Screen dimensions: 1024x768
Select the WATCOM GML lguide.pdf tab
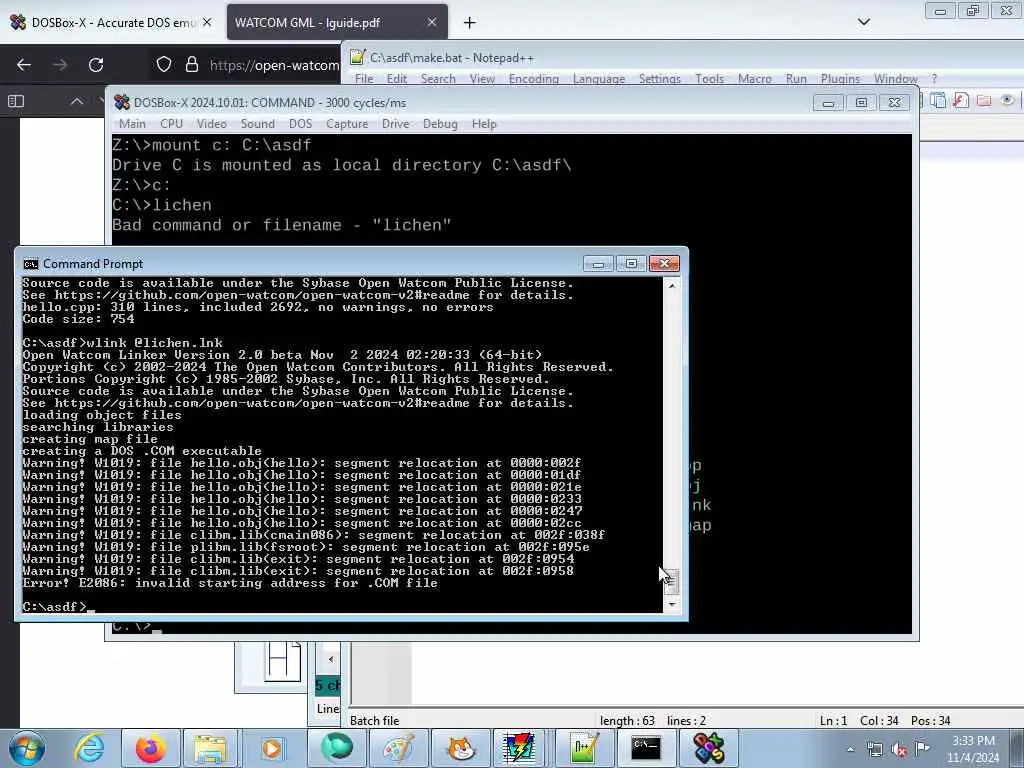337,22
